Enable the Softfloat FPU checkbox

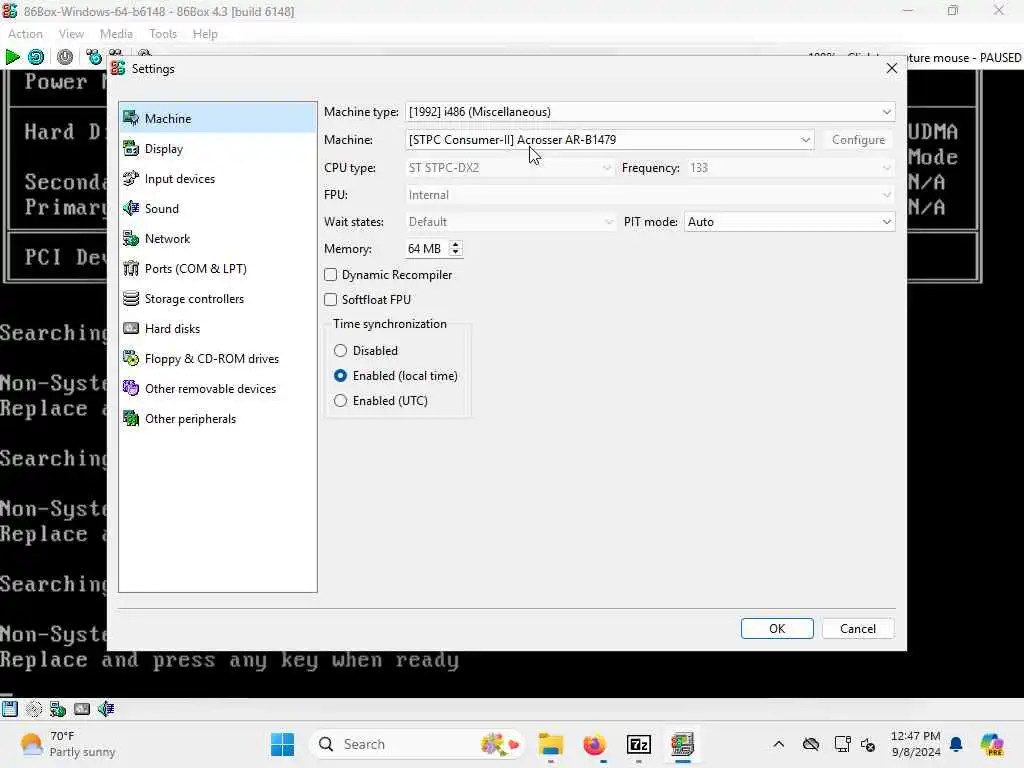pyautogui.click(x=330, y=300)
